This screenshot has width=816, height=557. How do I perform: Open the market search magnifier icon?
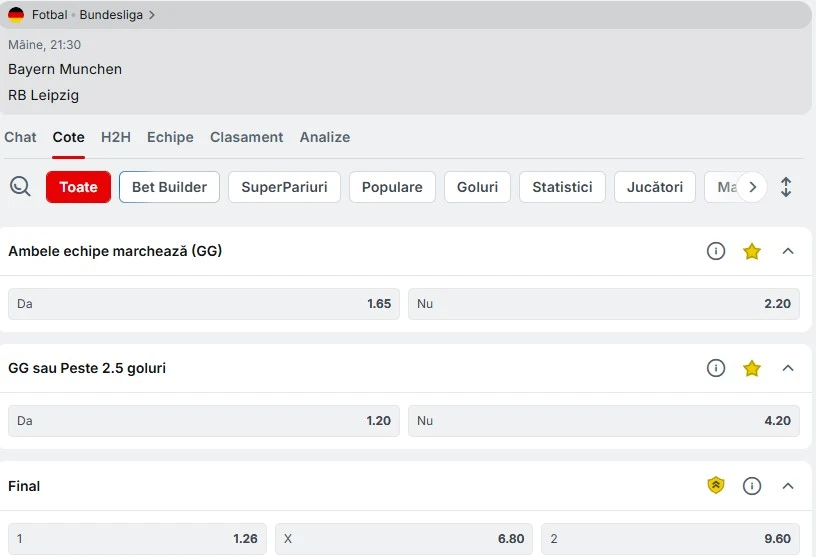[20, 186]
